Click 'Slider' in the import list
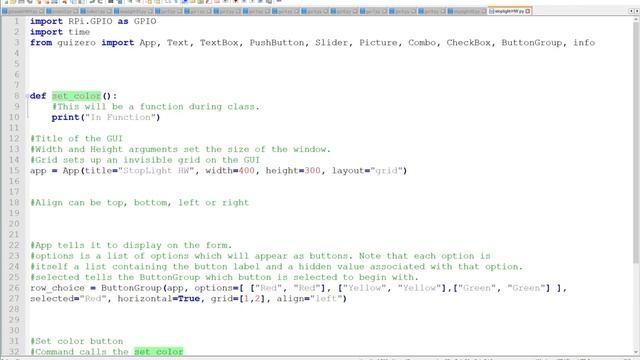 331,42
